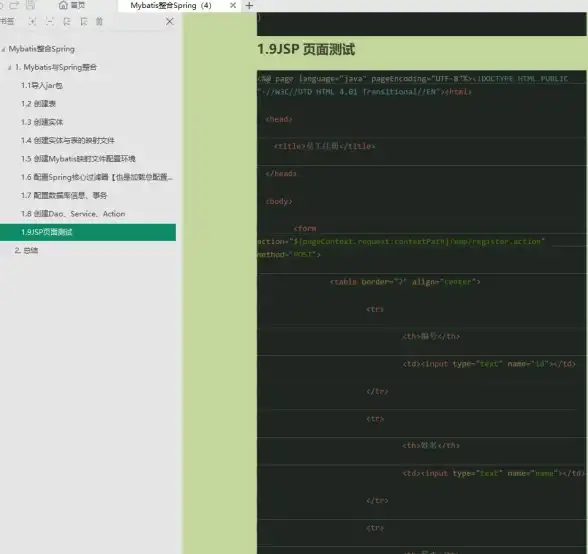Screen dimensions: 588x554
Task: Open a new tab with the plus button
Action: 249,6
